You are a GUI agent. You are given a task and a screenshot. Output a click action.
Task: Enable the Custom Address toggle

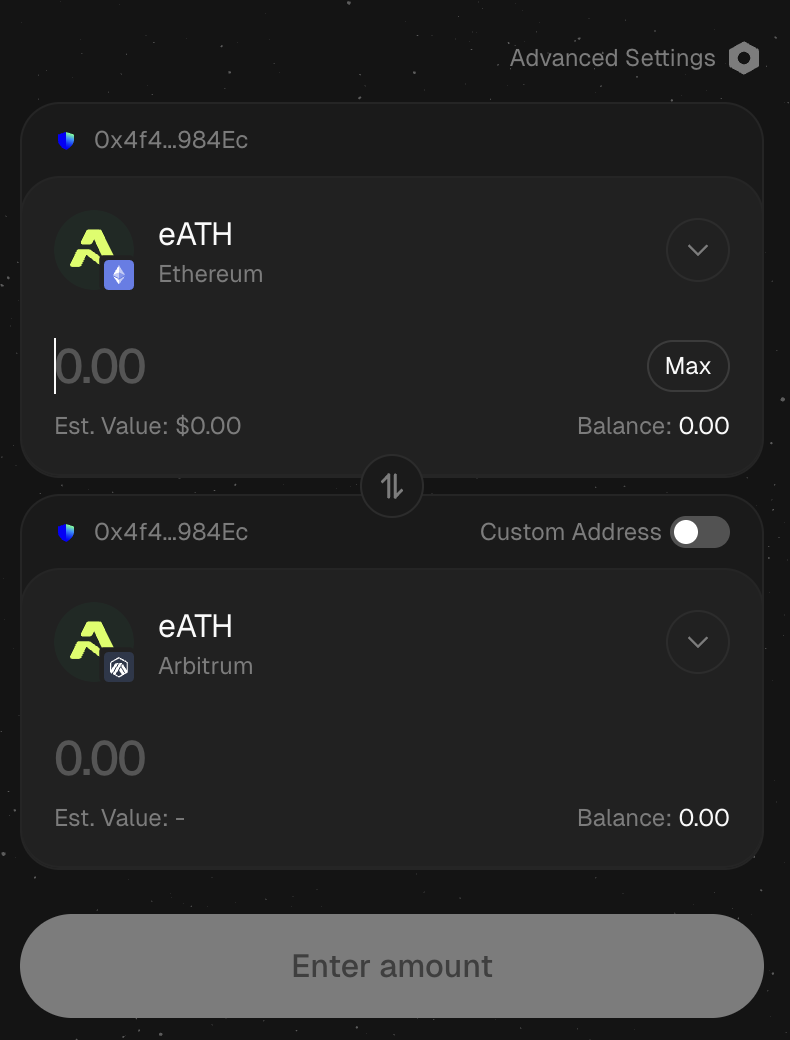click(699, 532)
